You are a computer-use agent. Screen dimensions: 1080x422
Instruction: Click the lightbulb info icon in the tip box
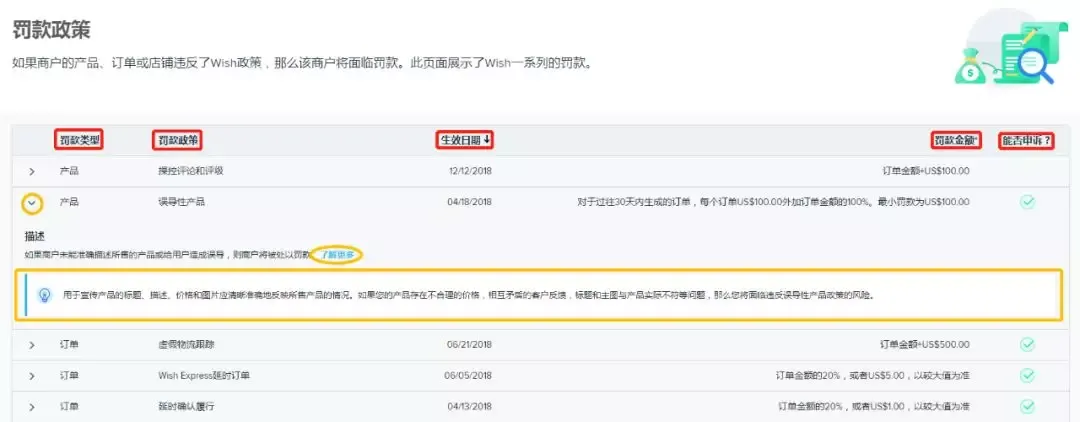click(44, 295)
